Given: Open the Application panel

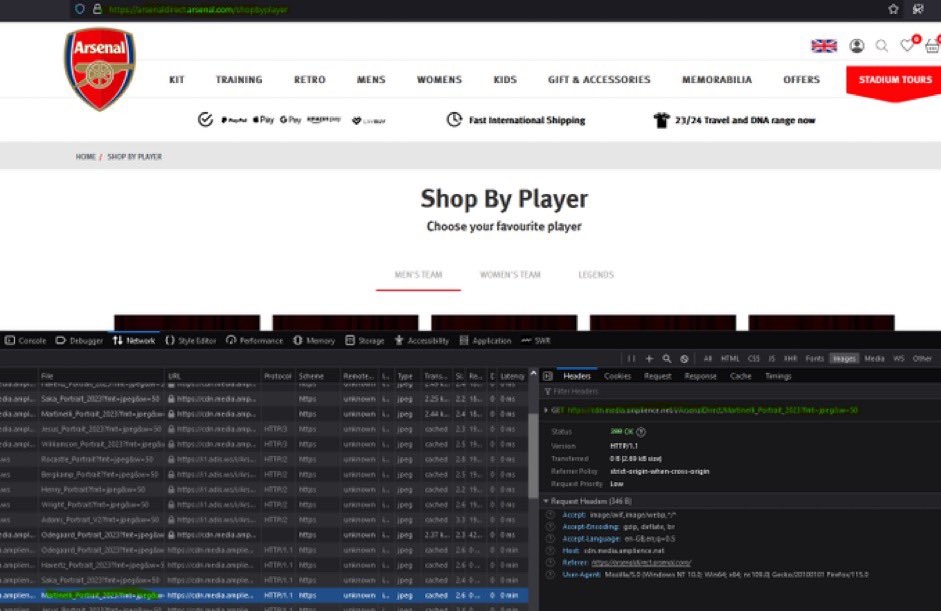Looking at the screenshot, I should click(486, 340).
